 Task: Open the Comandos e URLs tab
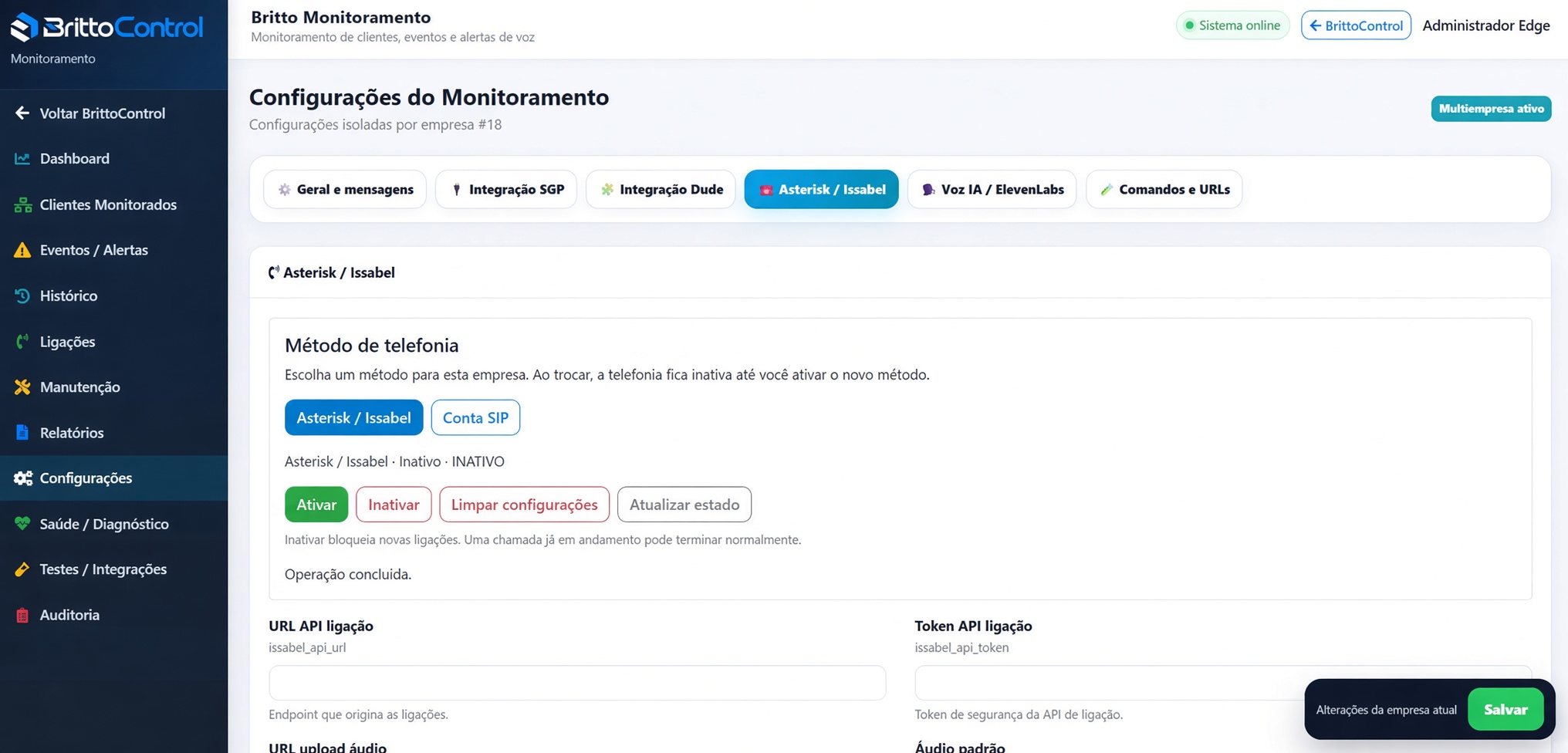pos(1164,190)
